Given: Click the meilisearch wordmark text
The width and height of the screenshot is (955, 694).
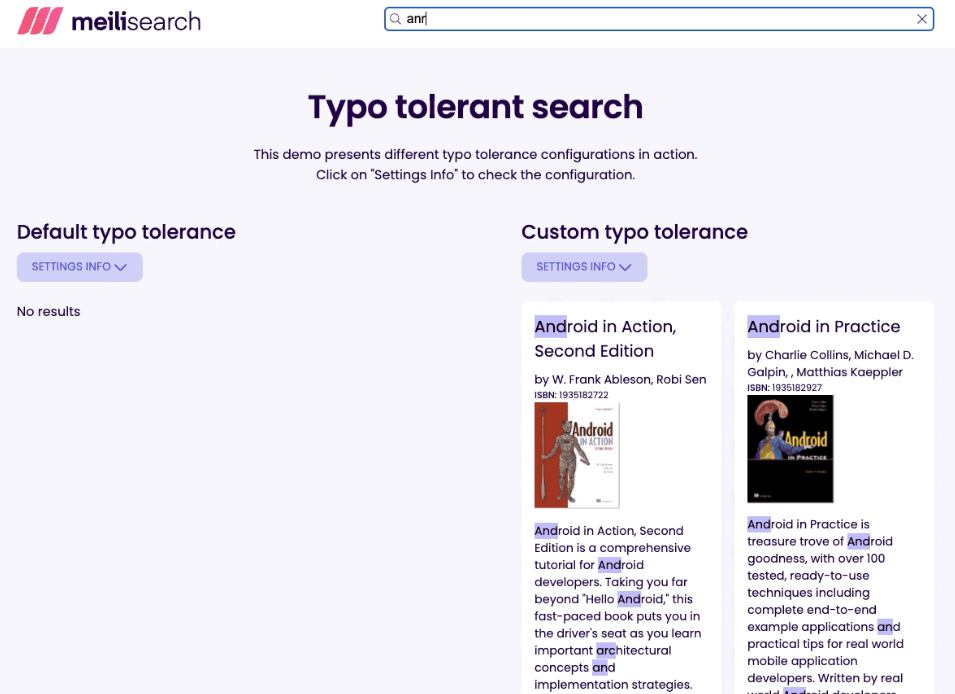Looking at the screenshot, I should [x=135, y=21].
